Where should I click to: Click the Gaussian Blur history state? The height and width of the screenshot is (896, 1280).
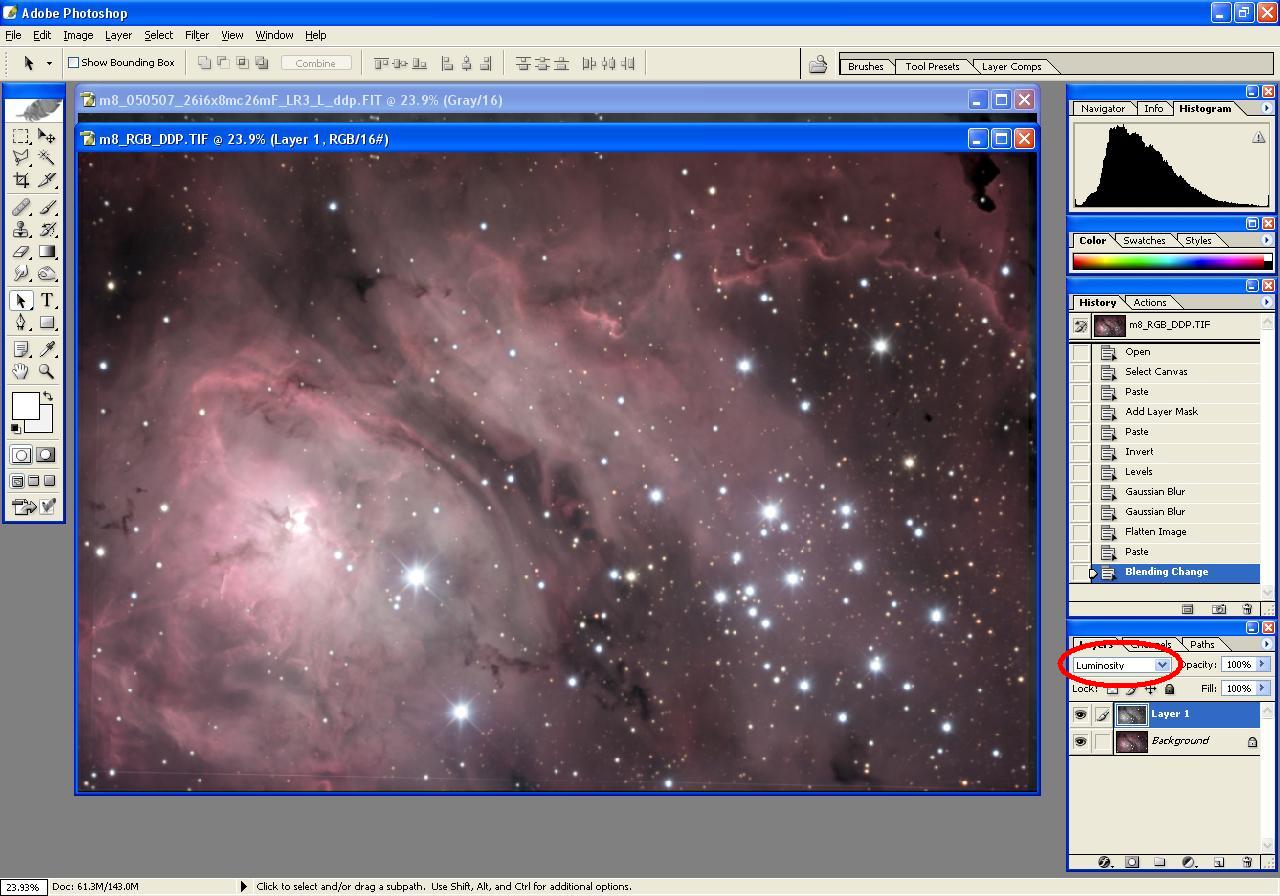pyautogui.click(x=1154, y=492)
